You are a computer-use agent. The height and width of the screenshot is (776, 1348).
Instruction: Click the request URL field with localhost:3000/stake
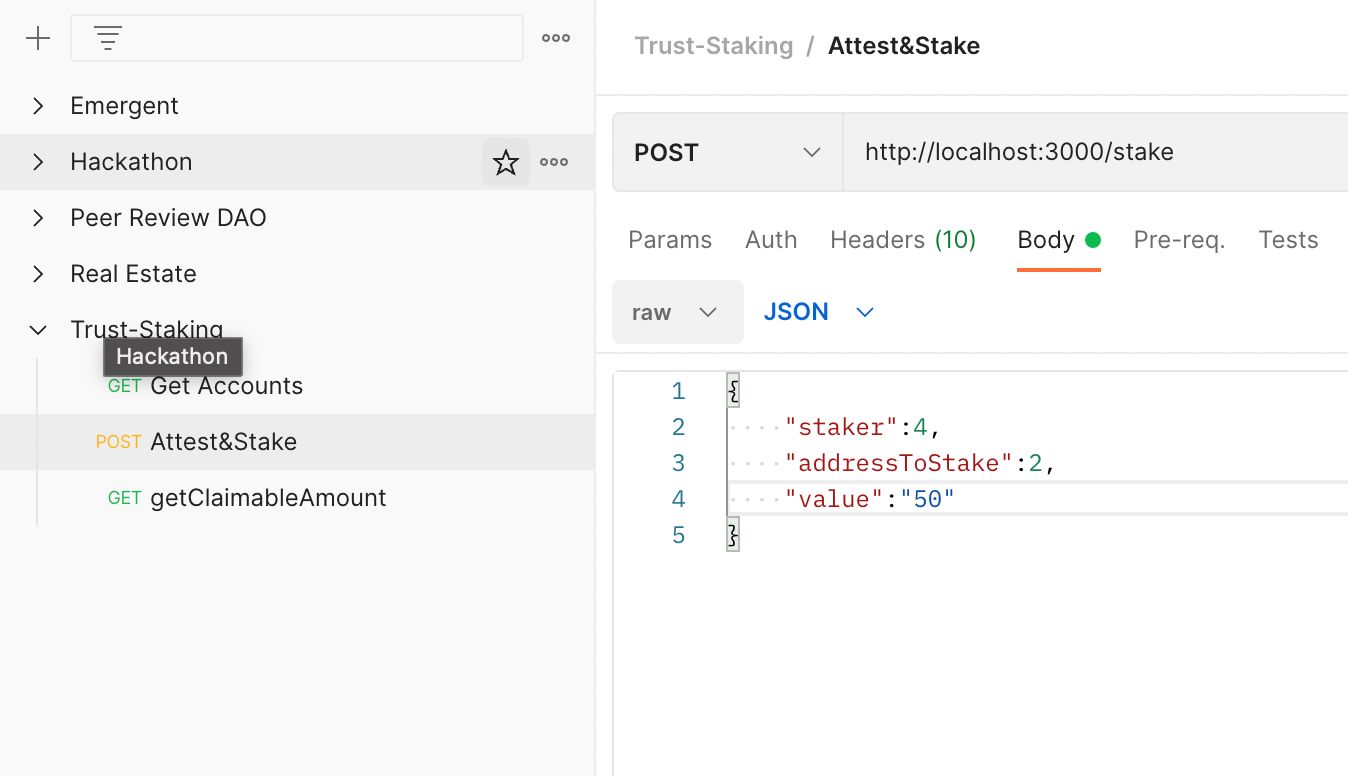tap(1096, 152)
